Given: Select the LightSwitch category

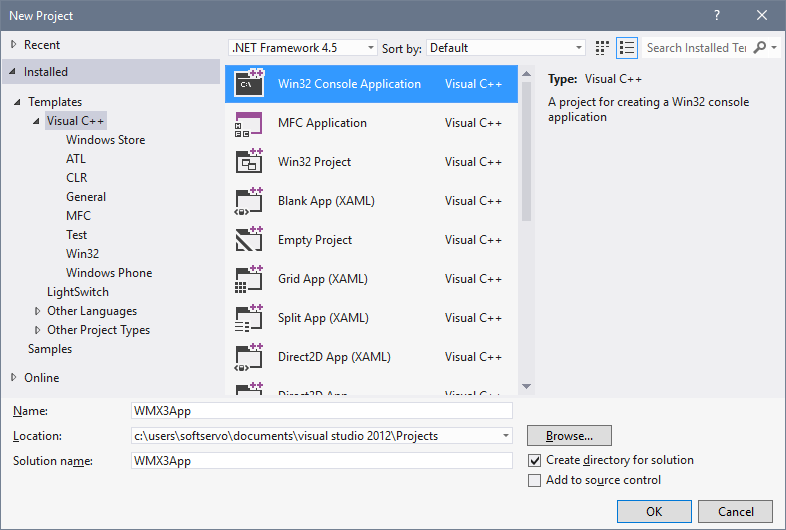Looking at the screenshot, I should pos(78,292).
